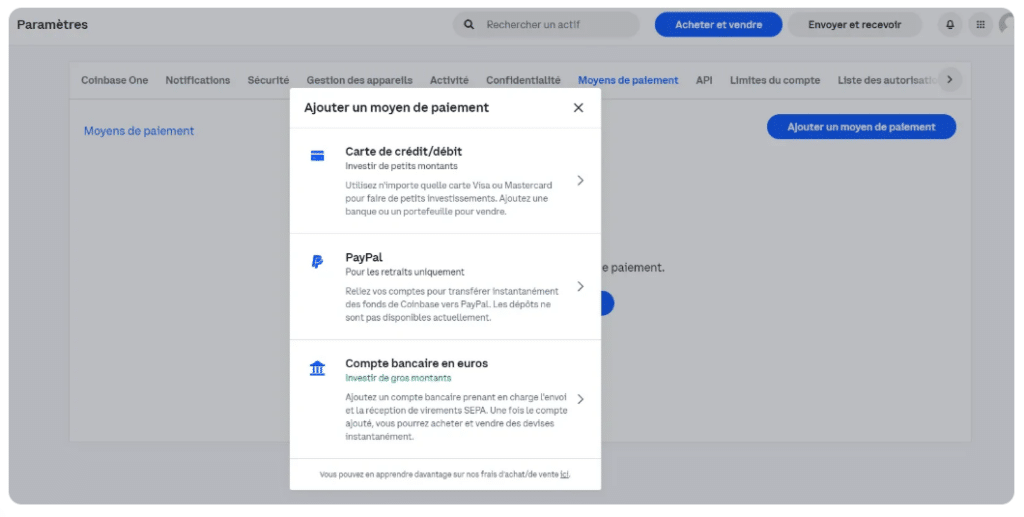
Task: Expand the Compte bancaire en euros chevron
Action: pos(580,399)
